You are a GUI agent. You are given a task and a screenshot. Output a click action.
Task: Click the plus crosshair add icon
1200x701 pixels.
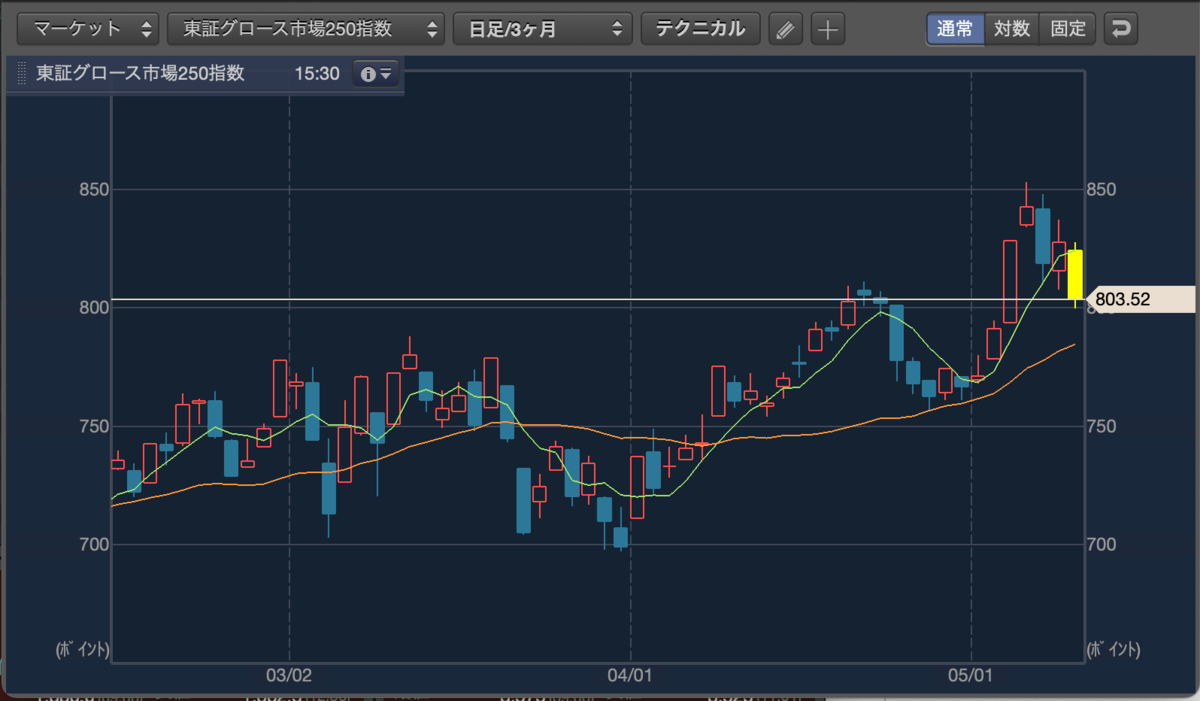point(827,29)
